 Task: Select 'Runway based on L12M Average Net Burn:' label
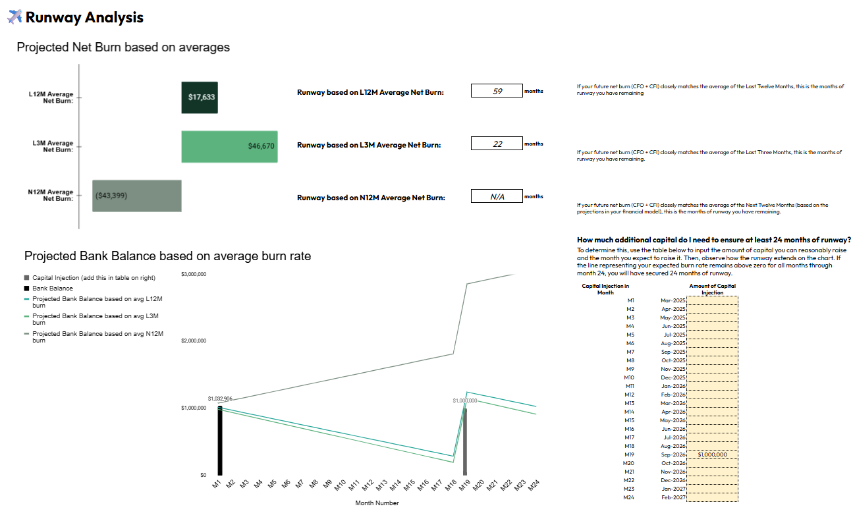pos(370,92)
